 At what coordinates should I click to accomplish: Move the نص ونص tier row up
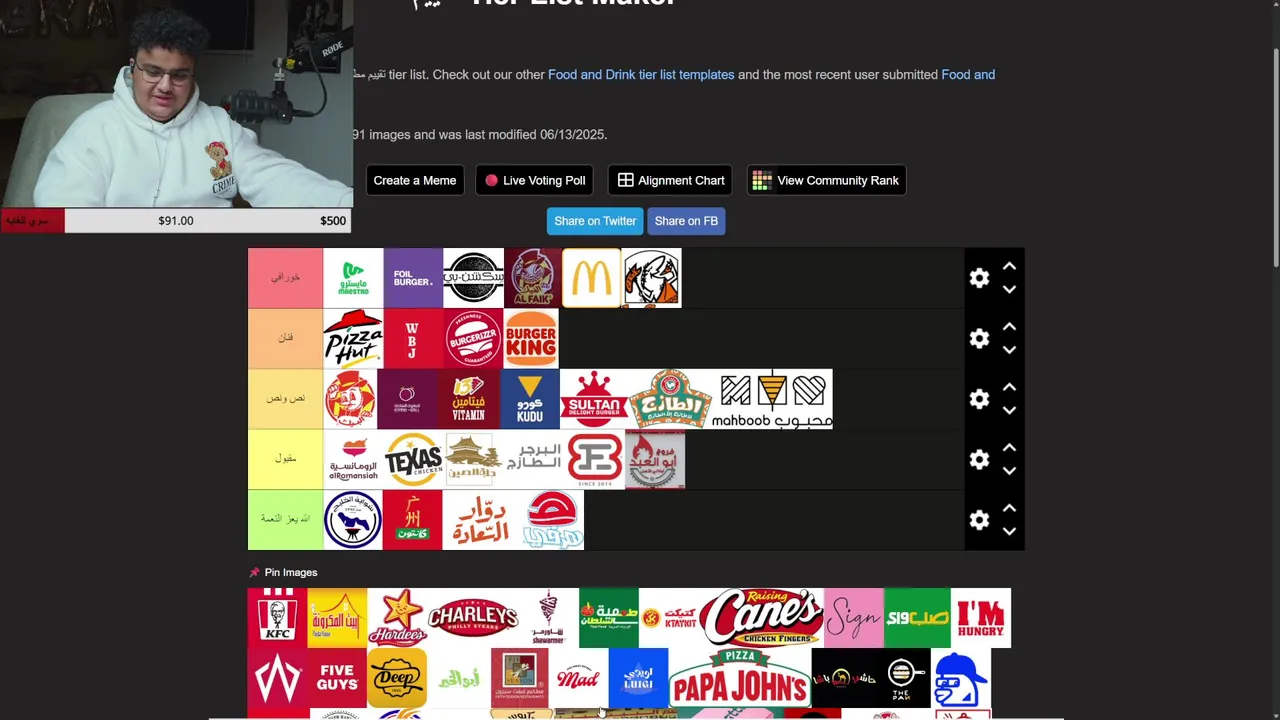1009,387
